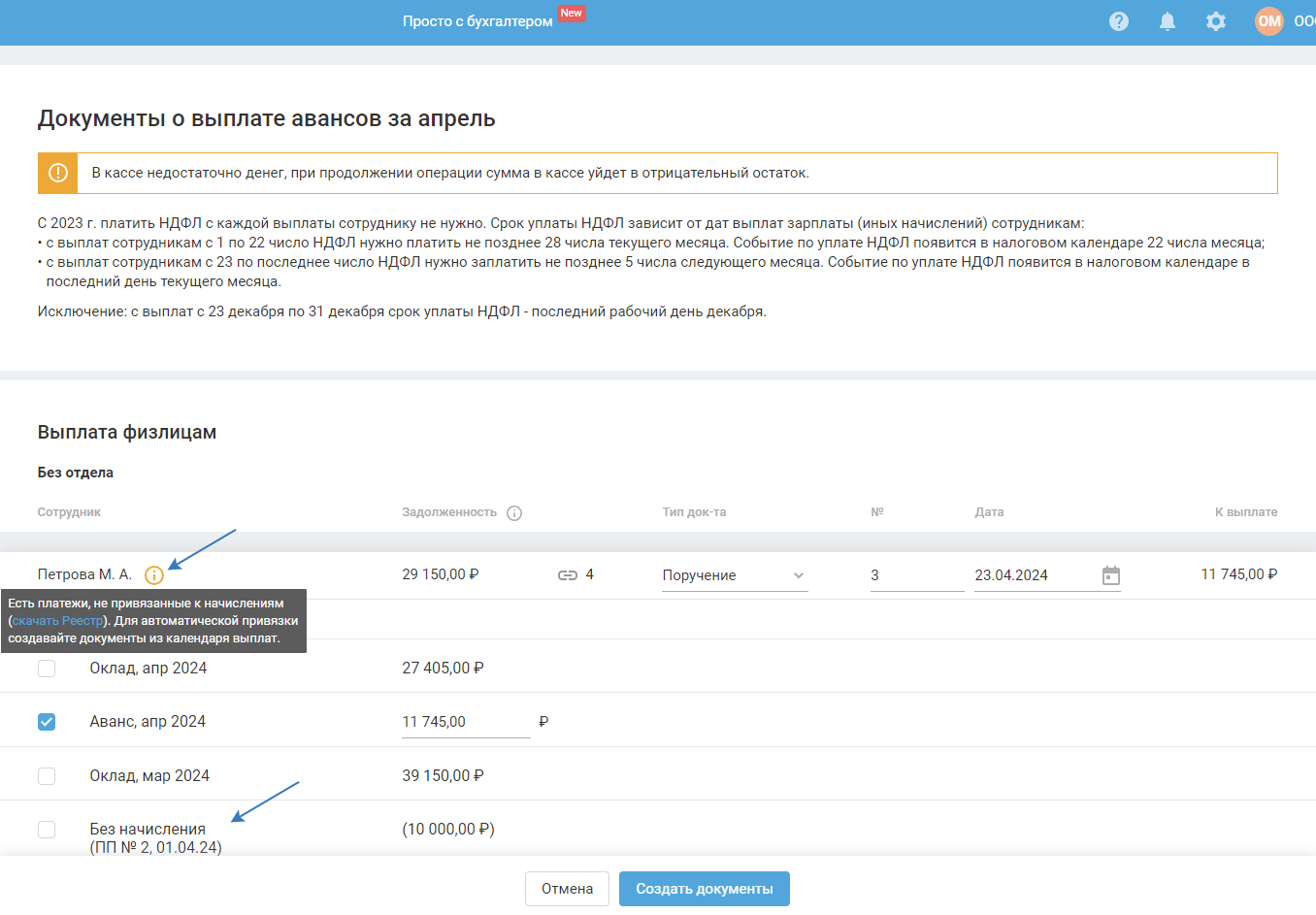Screen dimensions: 1316x915
Task: Click the OM user avatar
Action: [x=1269, y=21]
